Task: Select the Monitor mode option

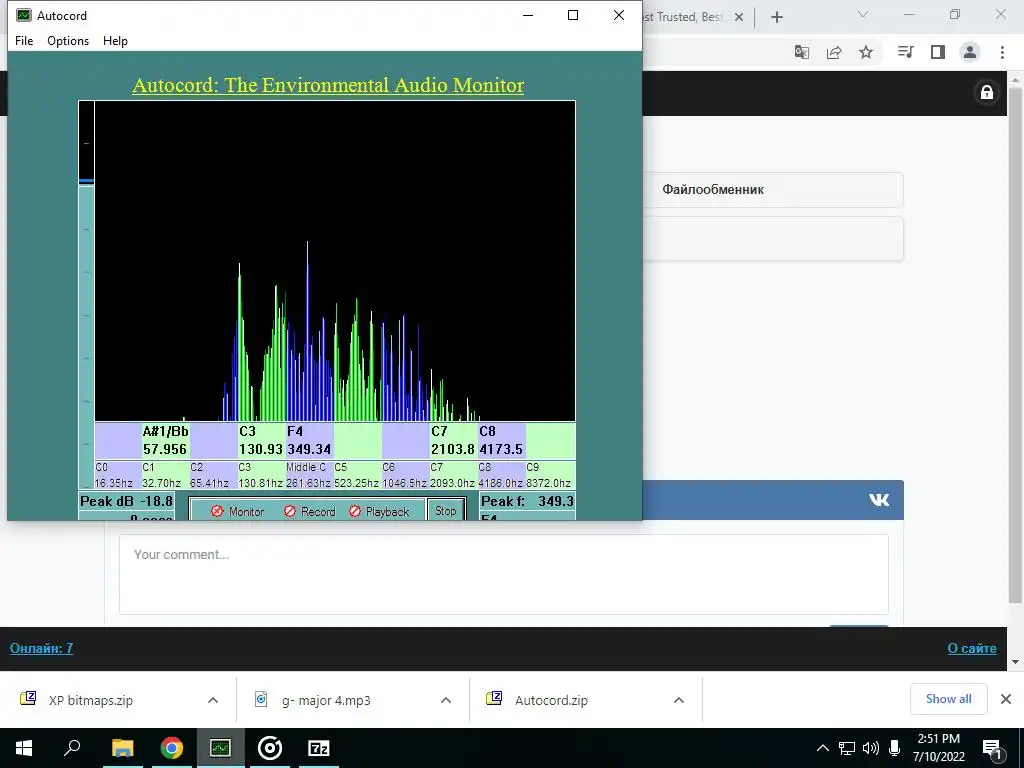Action: click(x=238, y=511)
